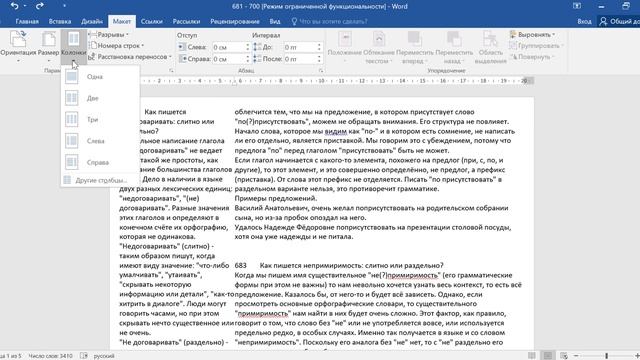Click the Слева left indent field

pos(228,47)
